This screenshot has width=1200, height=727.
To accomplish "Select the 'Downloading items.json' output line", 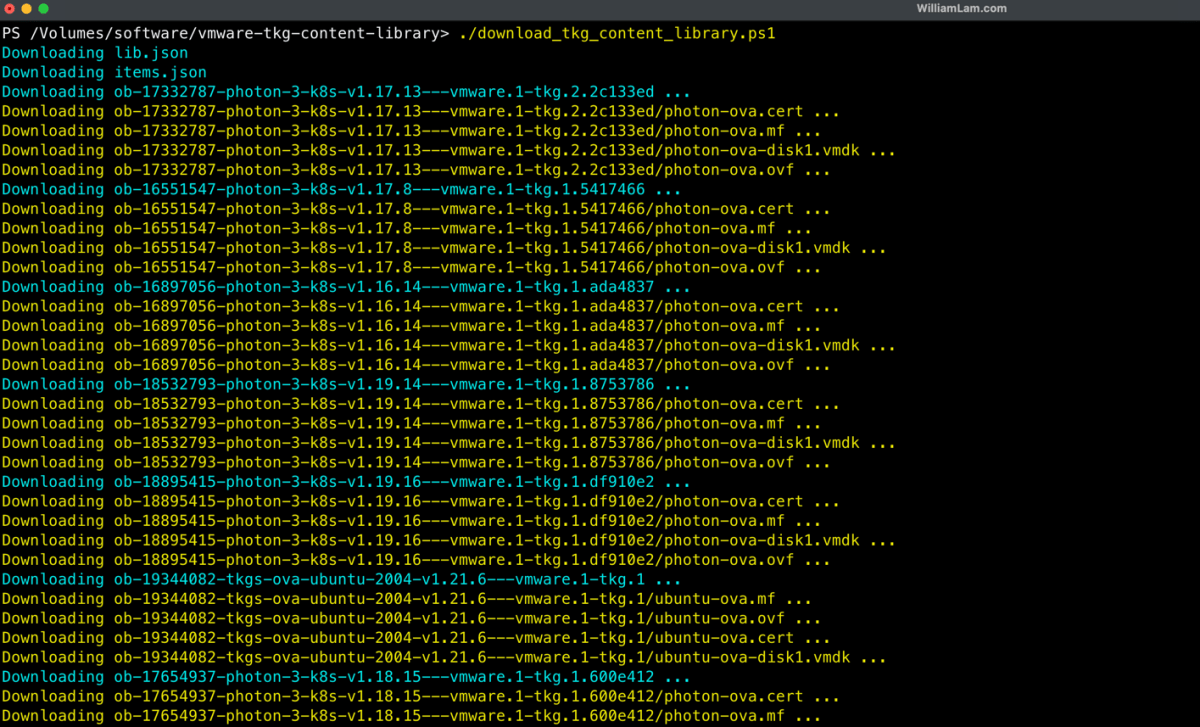I will click(104, 72).
